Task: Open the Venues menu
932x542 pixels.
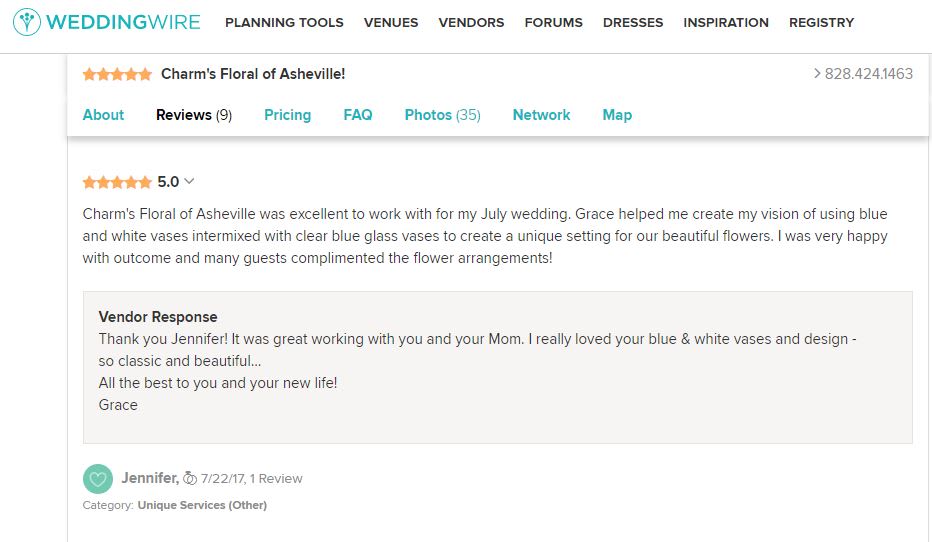Action: 391,22
